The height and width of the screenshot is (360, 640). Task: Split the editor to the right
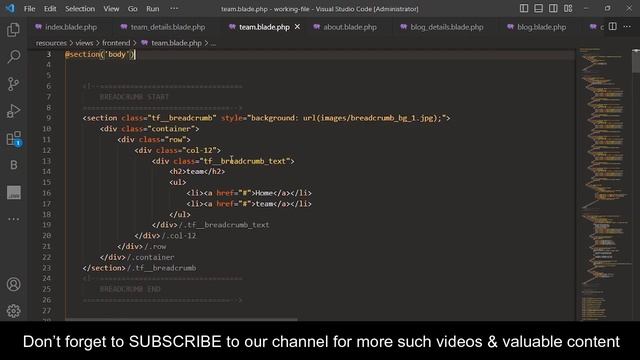(x=613, y=27)
